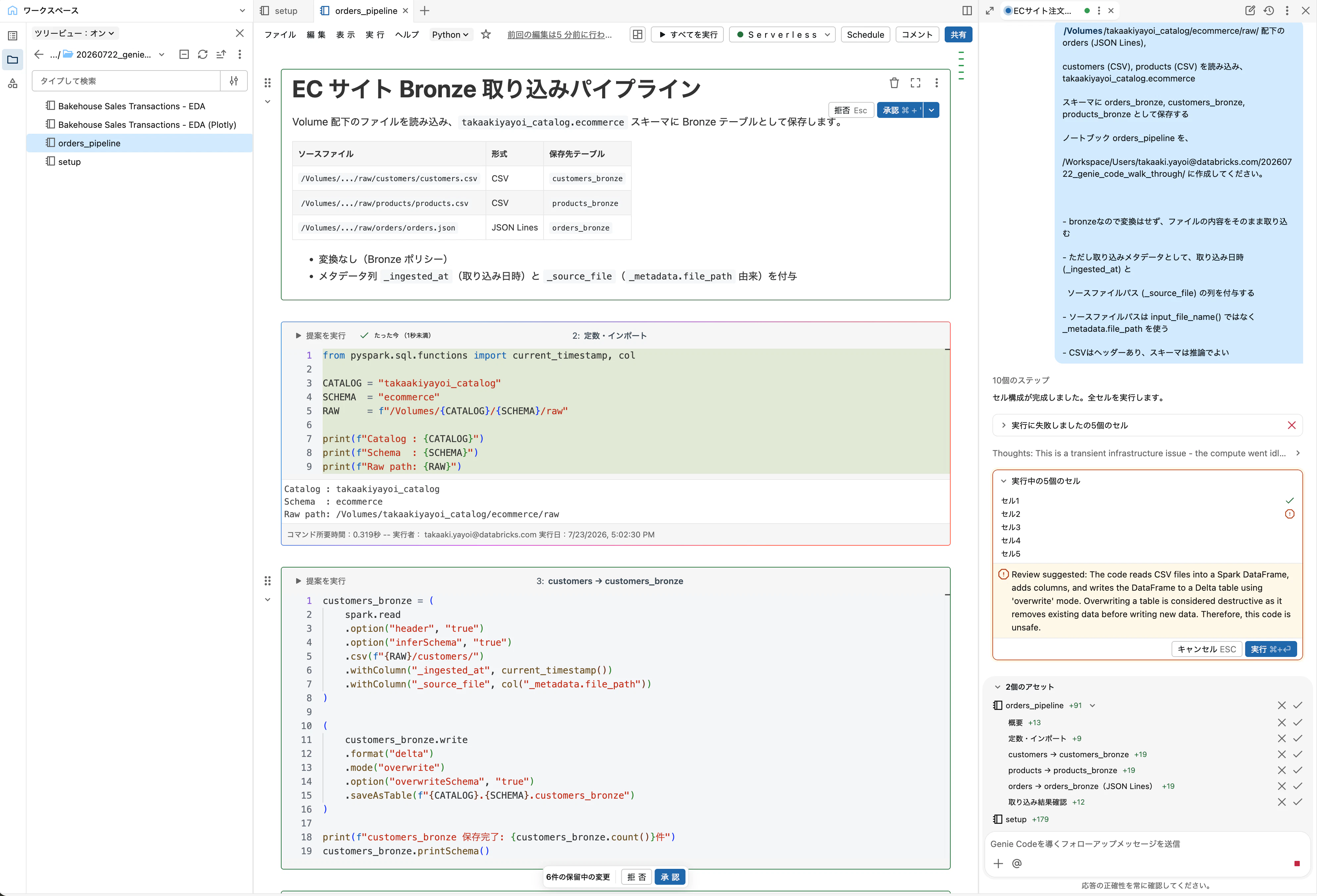The width and height of the screenshot is (1317, 896).
Task: Close the workspace file browser panel
Action: (x=240, y=33)
